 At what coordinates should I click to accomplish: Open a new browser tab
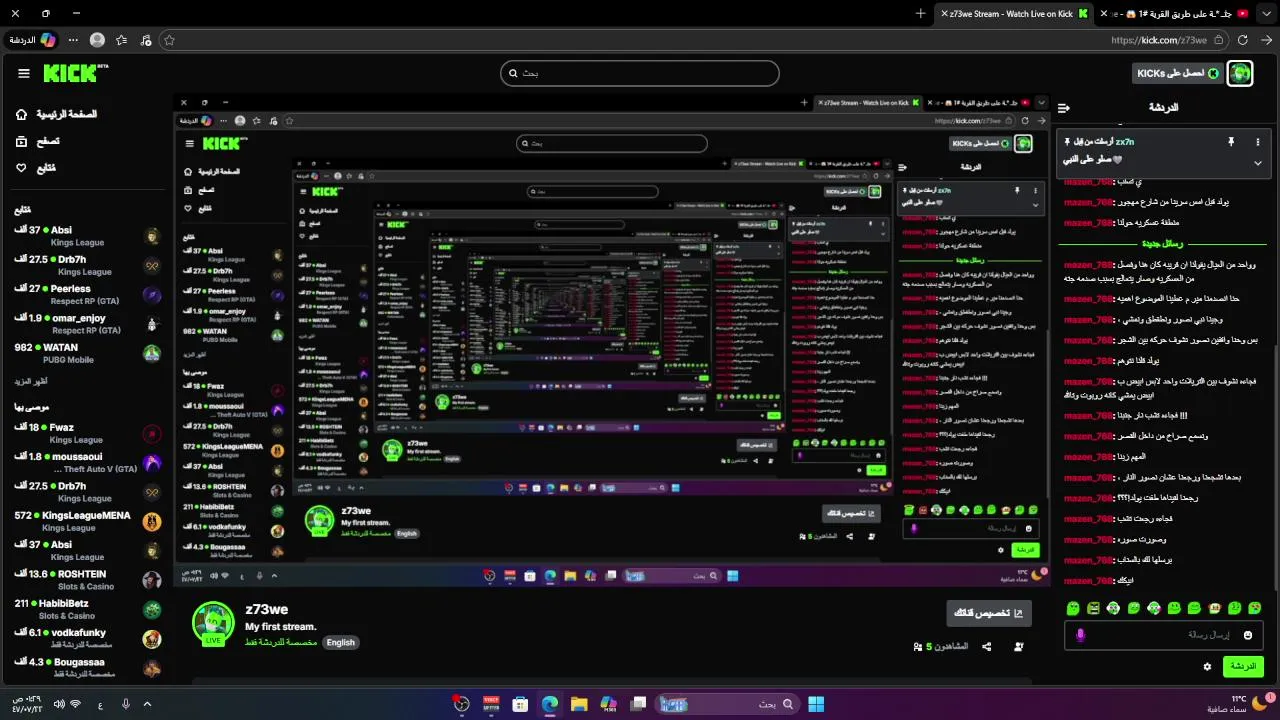921,14
